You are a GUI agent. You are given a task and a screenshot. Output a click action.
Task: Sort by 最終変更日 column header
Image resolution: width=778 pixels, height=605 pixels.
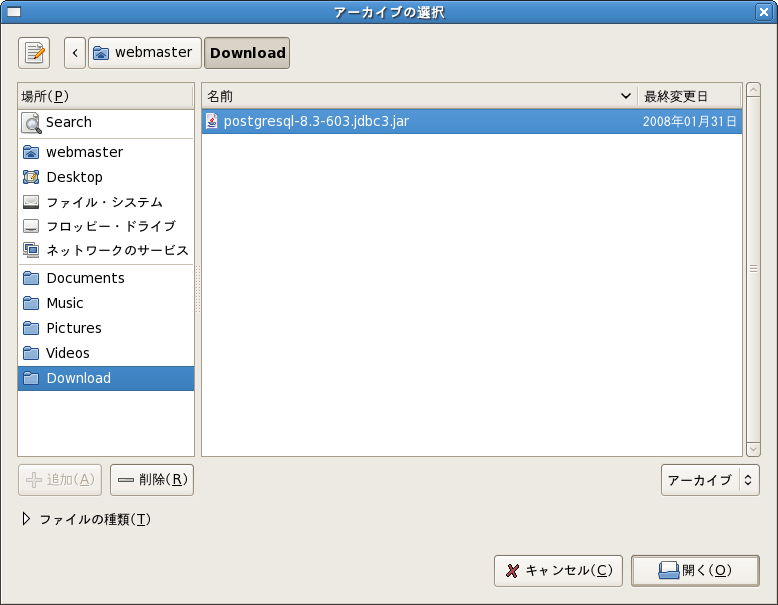[x=689, y=96]
